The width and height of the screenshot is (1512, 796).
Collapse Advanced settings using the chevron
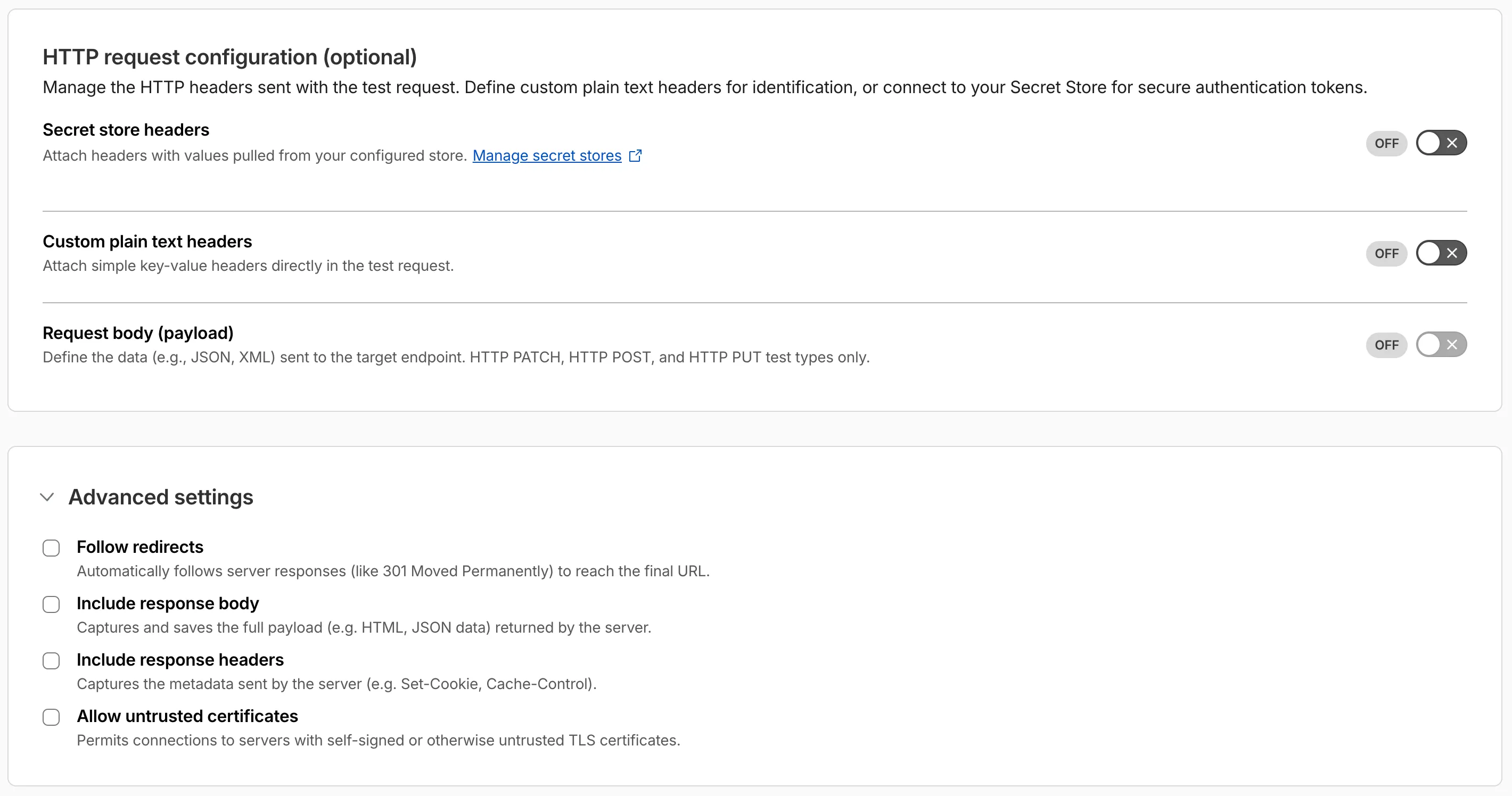[47, 497]
